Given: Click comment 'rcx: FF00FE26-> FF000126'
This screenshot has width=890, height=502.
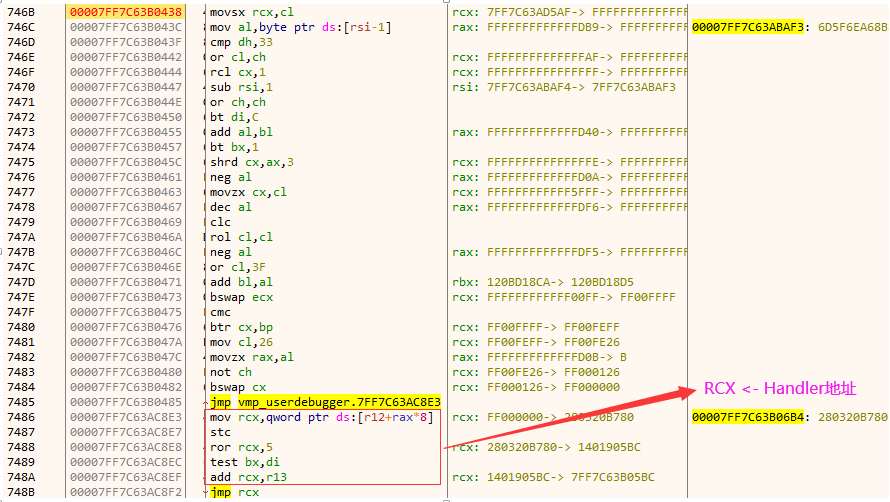Looking at the screenshot, I should point(536,372).
